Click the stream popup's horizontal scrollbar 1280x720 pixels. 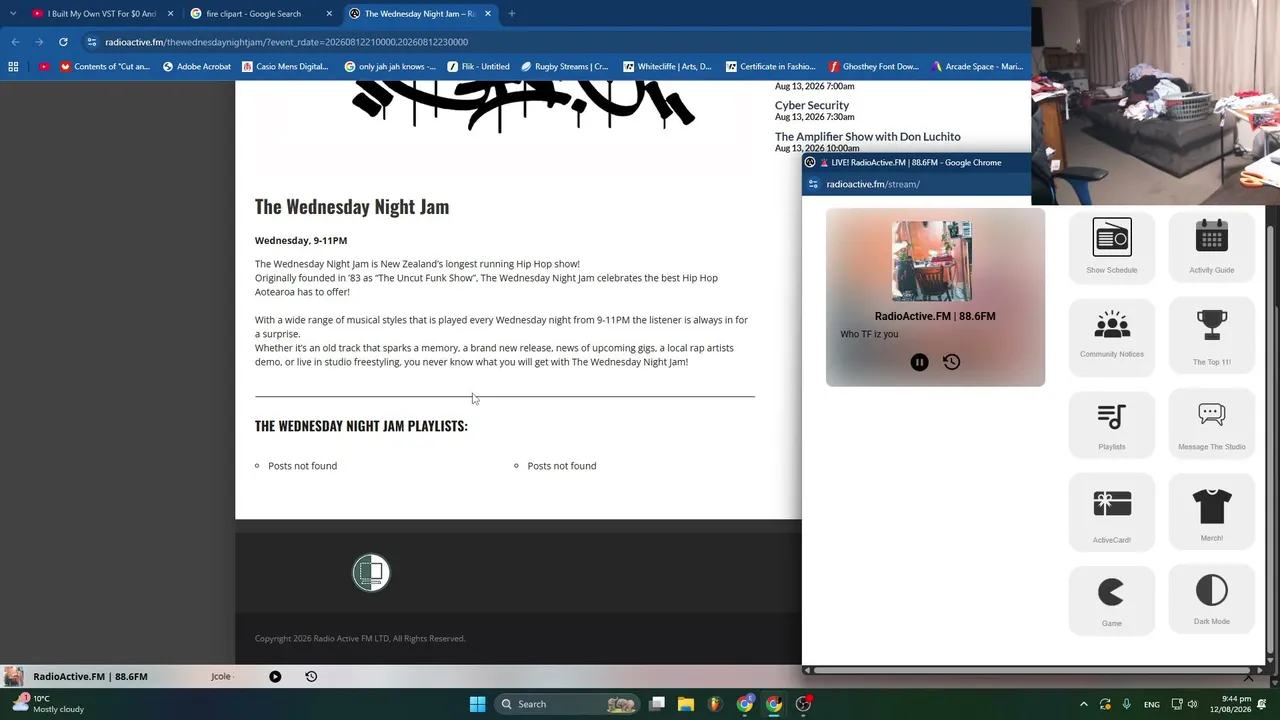[1033, 670]
